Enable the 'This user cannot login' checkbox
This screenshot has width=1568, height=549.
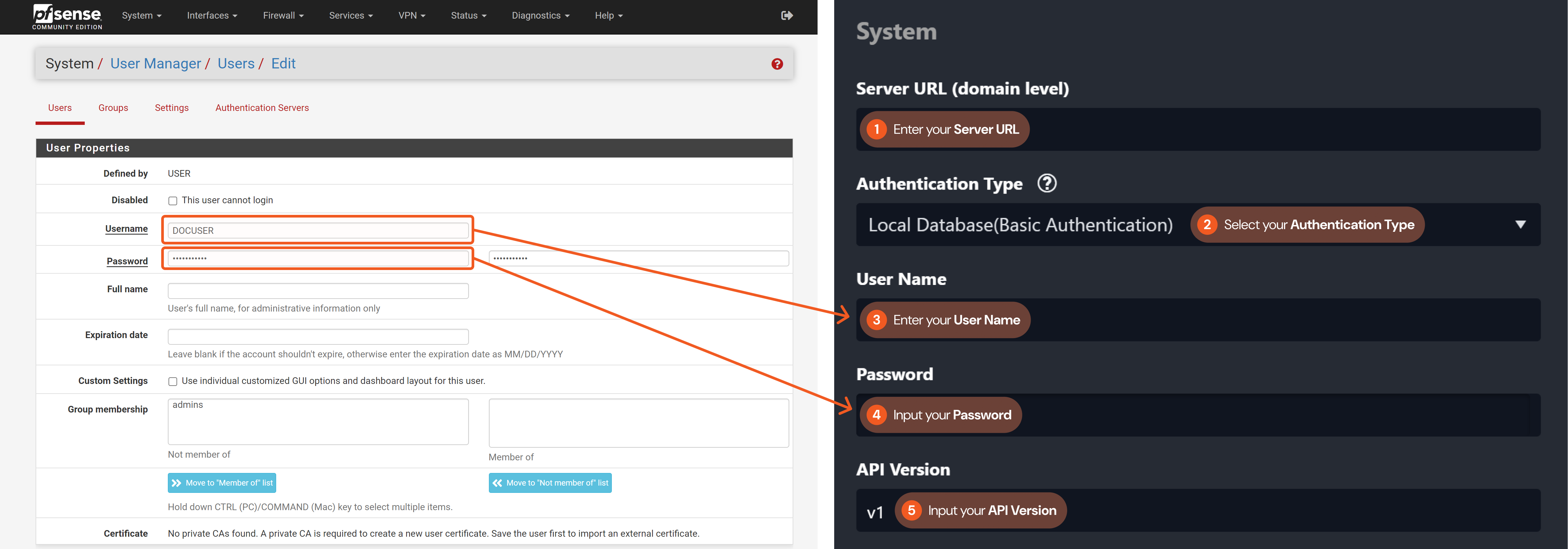tap(173, 201)
